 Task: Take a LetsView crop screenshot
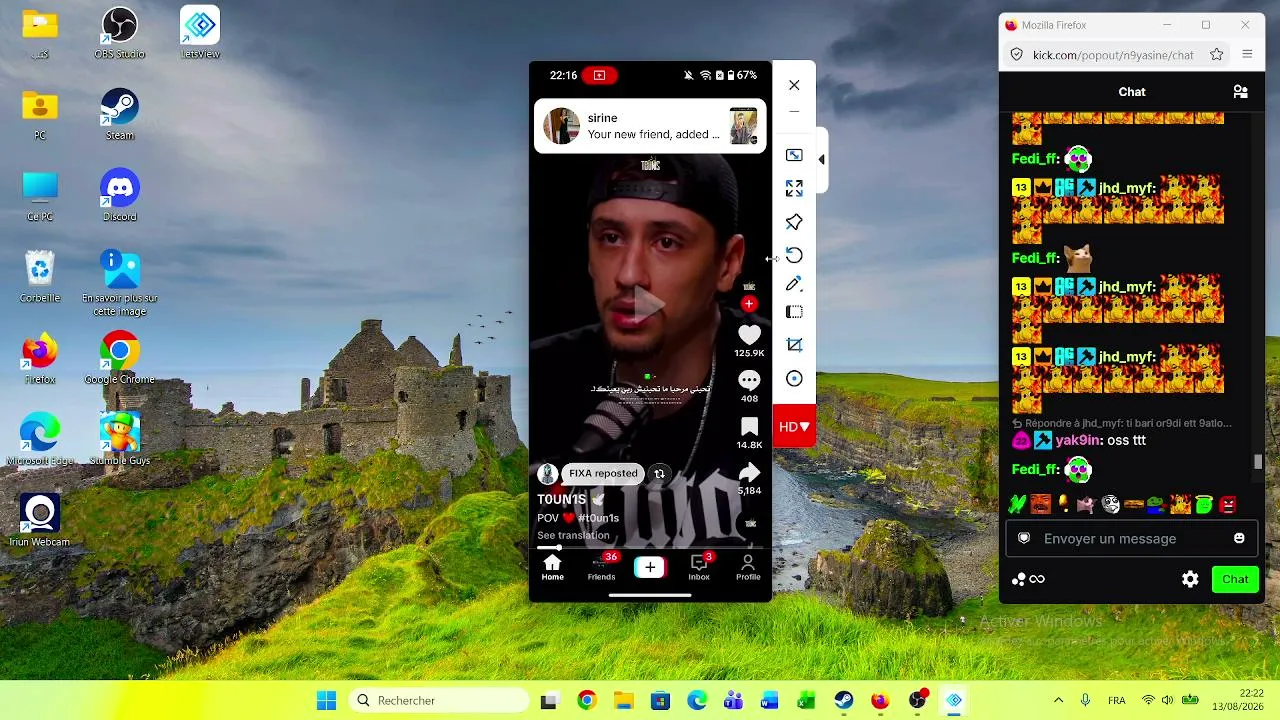[794, 345]
